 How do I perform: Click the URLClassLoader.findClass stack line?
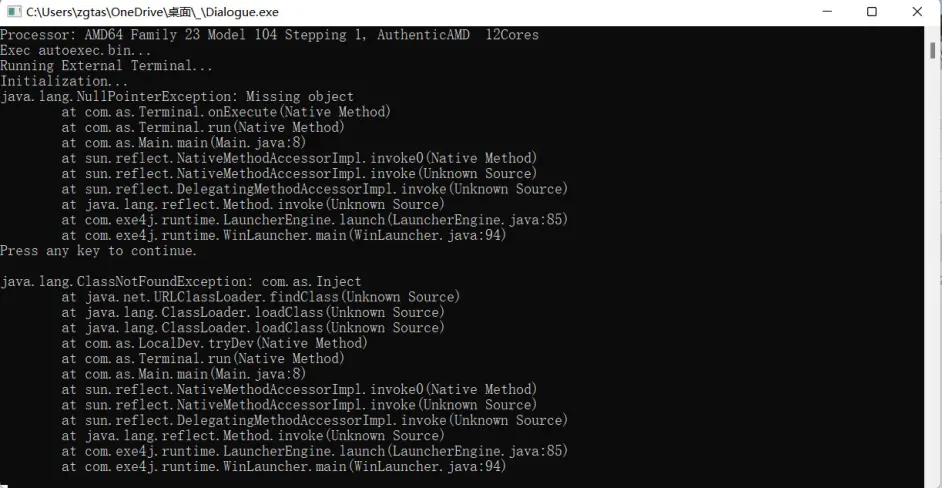click(x=260, y=297)
